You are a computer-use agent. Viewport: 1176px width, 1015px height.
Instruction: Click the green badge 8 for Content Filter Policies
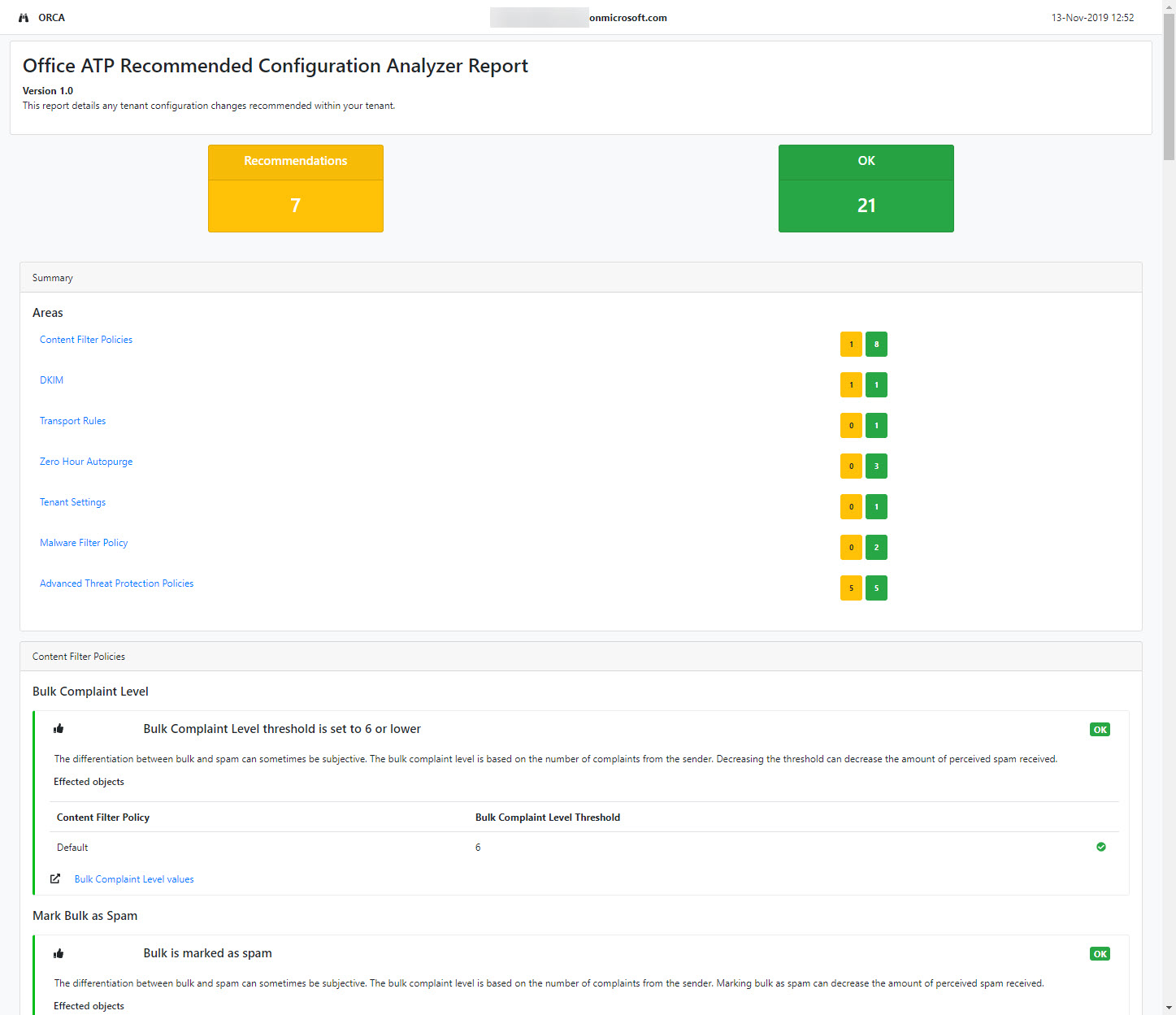pos(876,344)
